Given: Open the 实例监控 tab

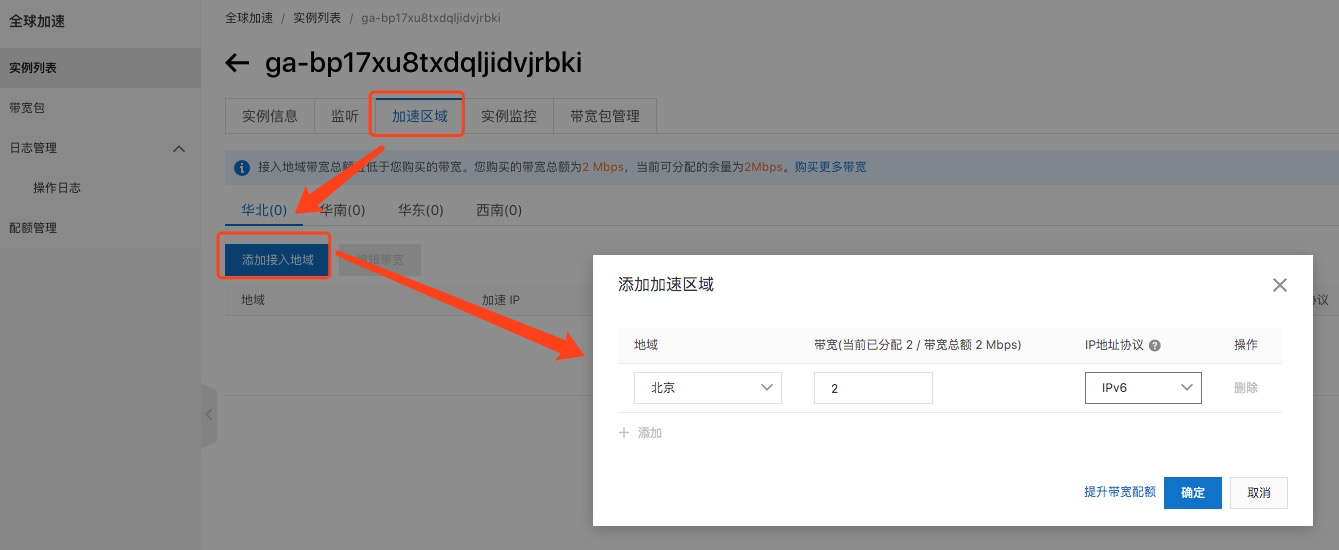Looking at the screenshot, I should point(509,116).
